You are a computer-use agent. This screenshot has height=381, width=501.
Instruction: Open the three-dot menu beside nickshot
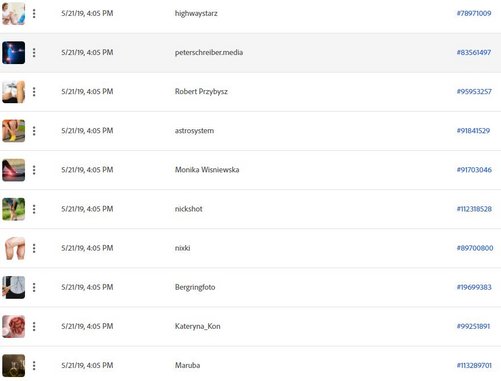coord(34,209)
